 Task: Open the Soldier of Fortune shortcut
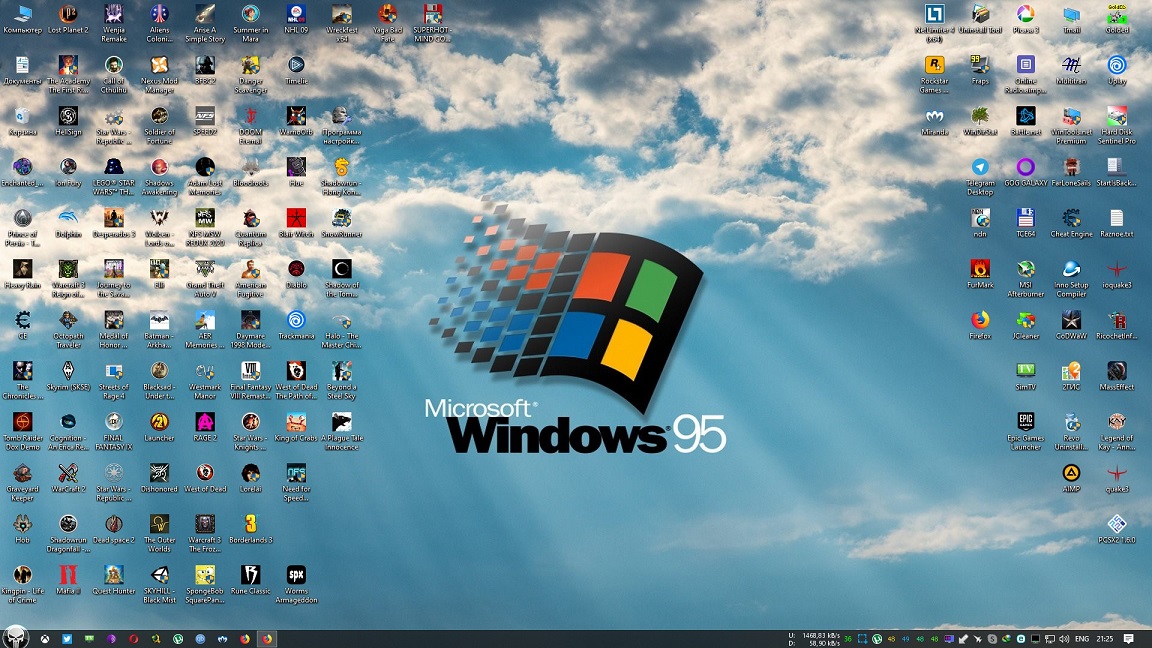point(159,125)
